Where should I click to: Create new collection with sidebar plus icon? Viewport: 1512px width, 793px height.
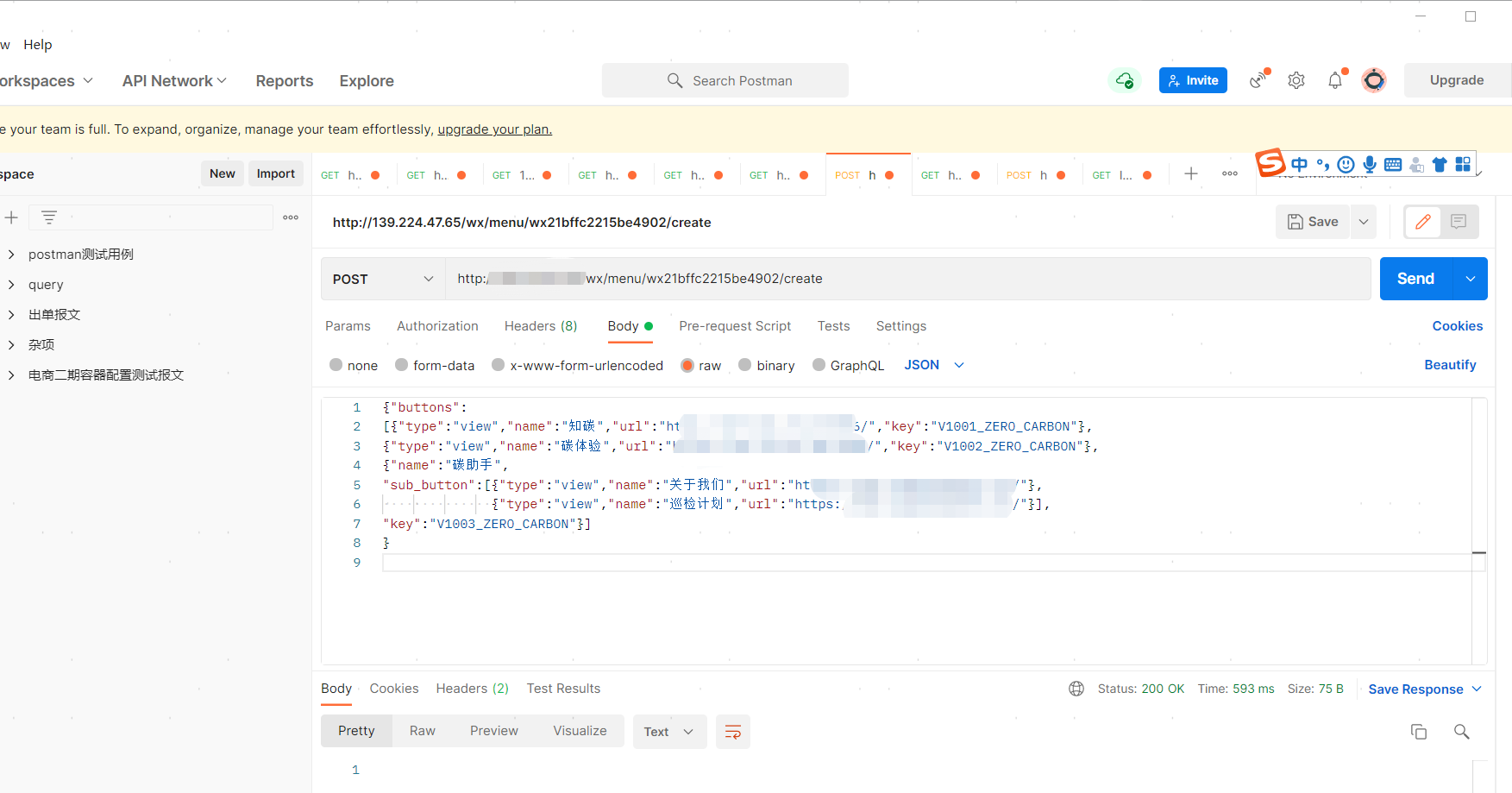pyautogui.click(x=11, y=217)
